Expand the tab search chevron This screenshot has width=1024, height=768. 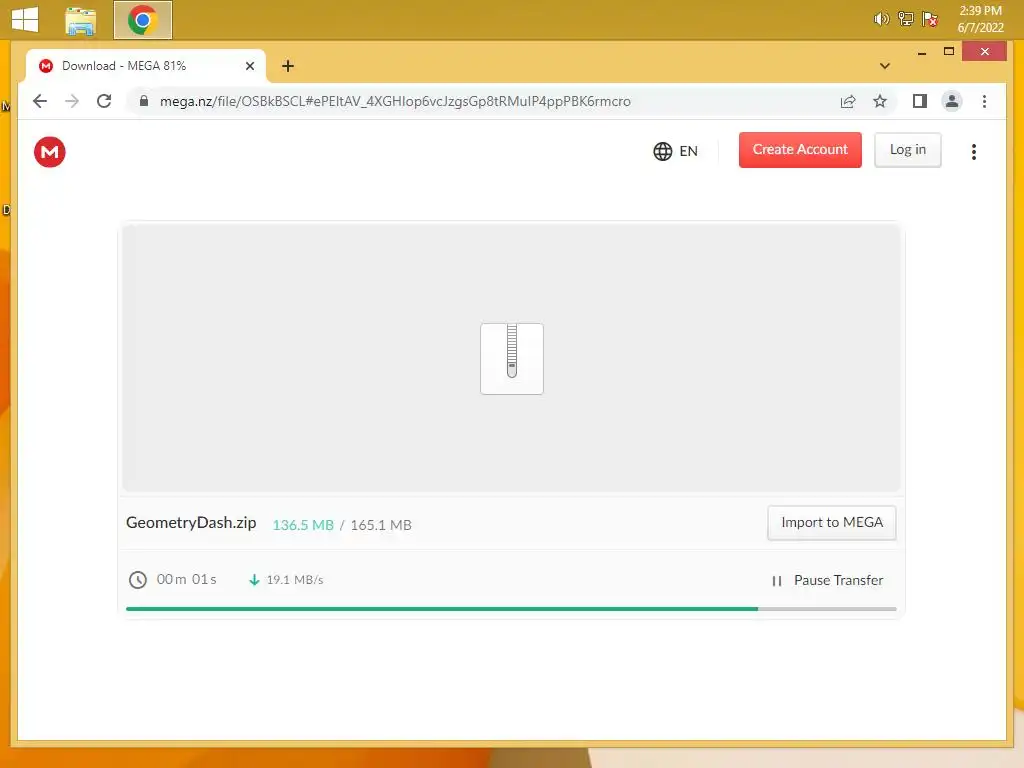point(885,66)
